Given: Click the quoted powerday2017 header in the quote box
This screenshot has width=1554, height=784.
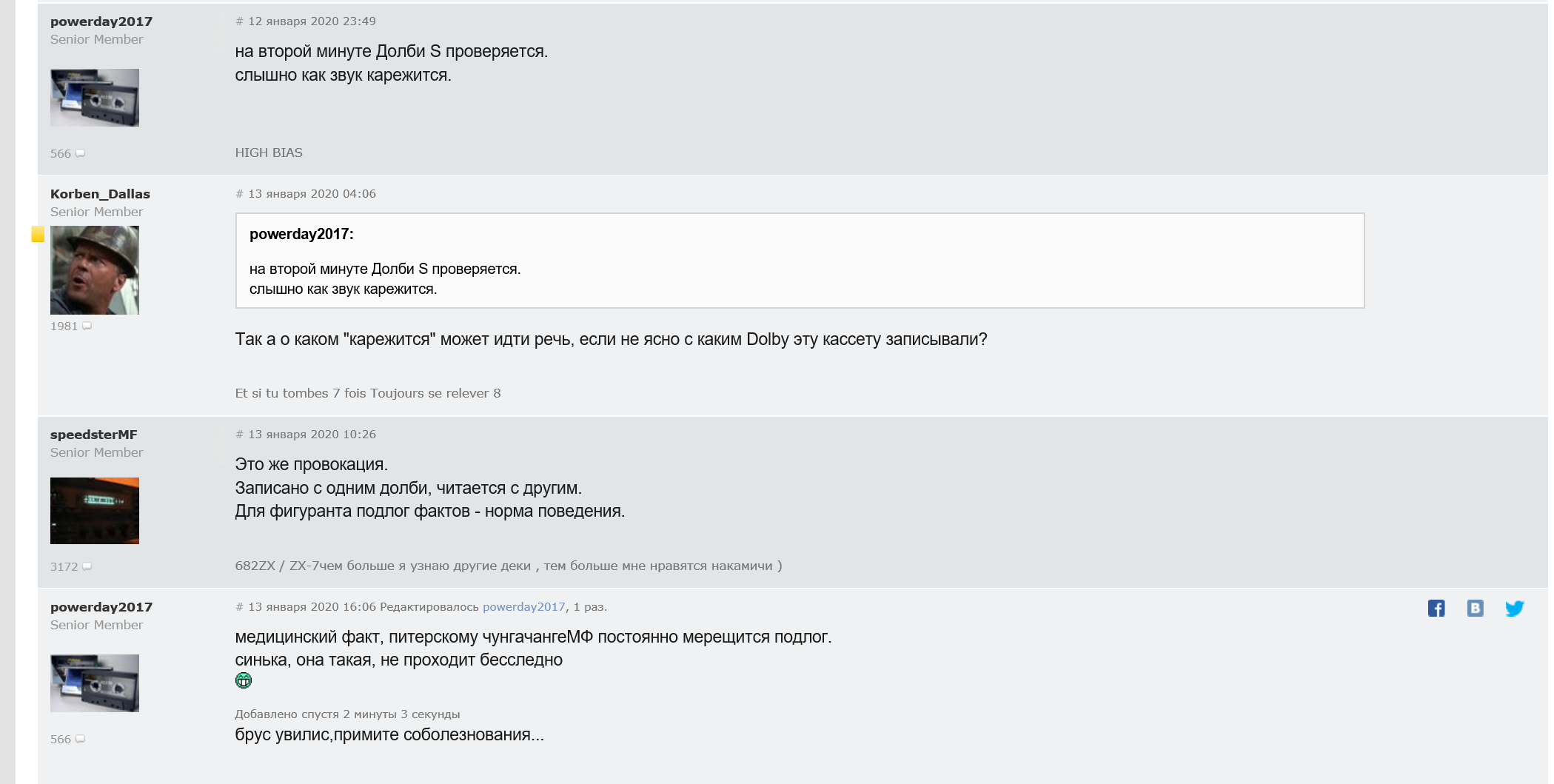Looking at the screenshot, I should click(301, 235).
